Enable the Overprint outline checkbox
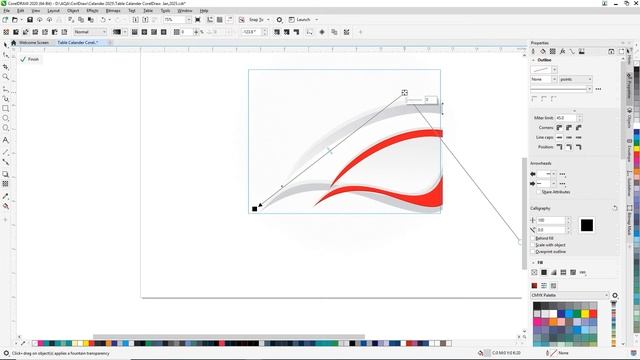The image size is (640, 360). click(x=533, y=251)
